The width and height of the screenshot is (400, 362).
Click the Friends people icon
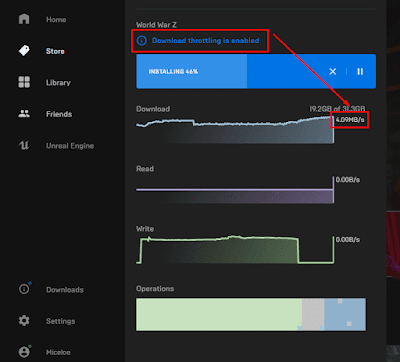[24, 114]
